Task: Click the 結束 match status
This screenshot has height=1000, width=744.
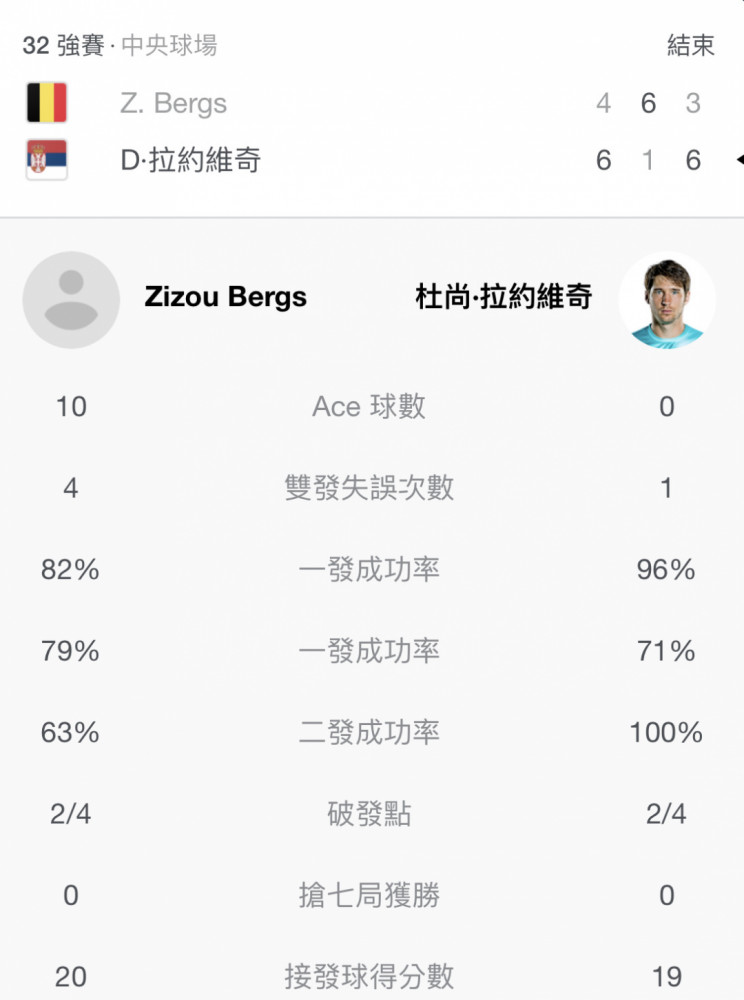Action: [691, 45]
